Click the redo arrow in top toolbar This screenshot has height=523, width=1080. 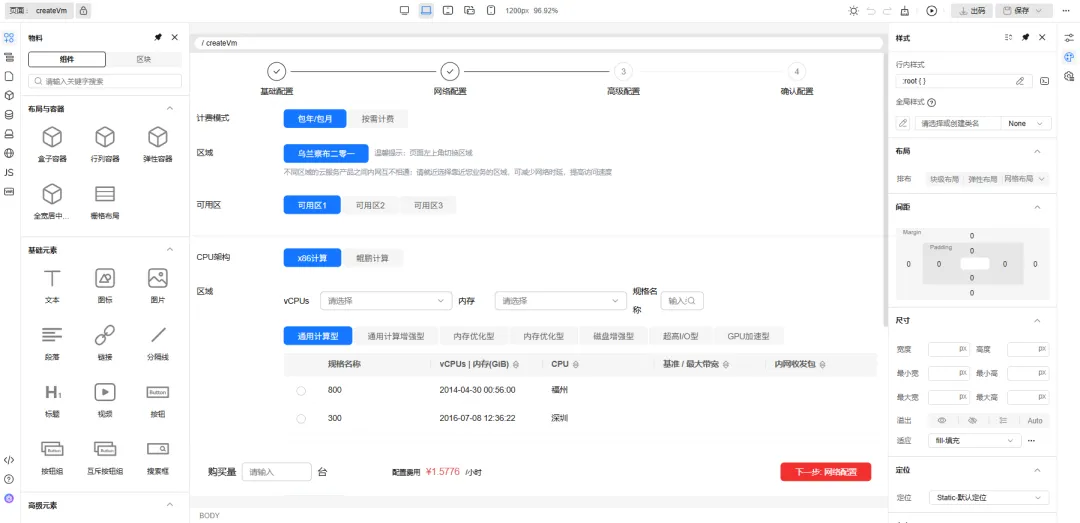click(x=887, y=11)
